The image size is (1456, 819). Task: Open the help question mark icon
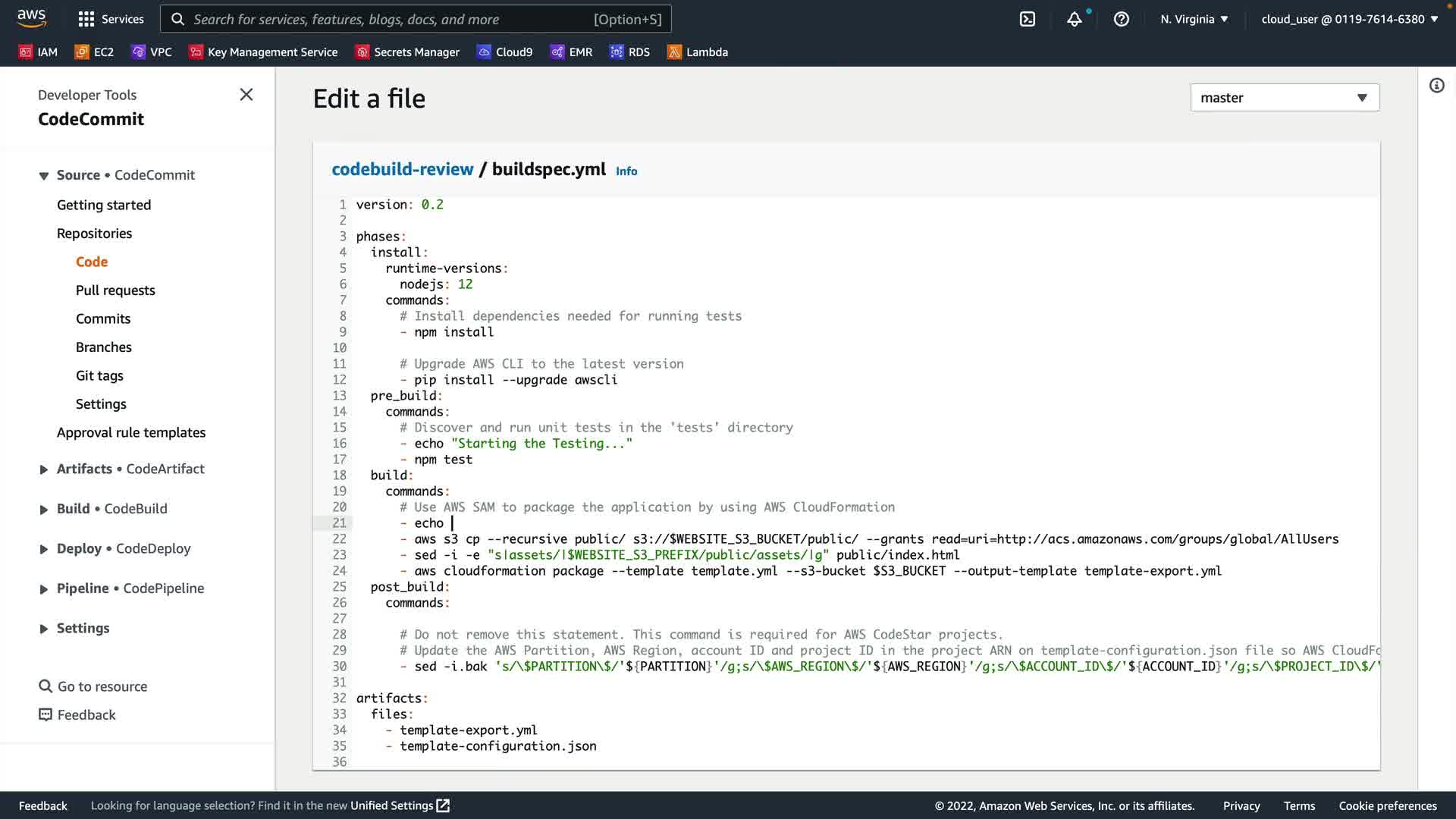[1122, 19]
